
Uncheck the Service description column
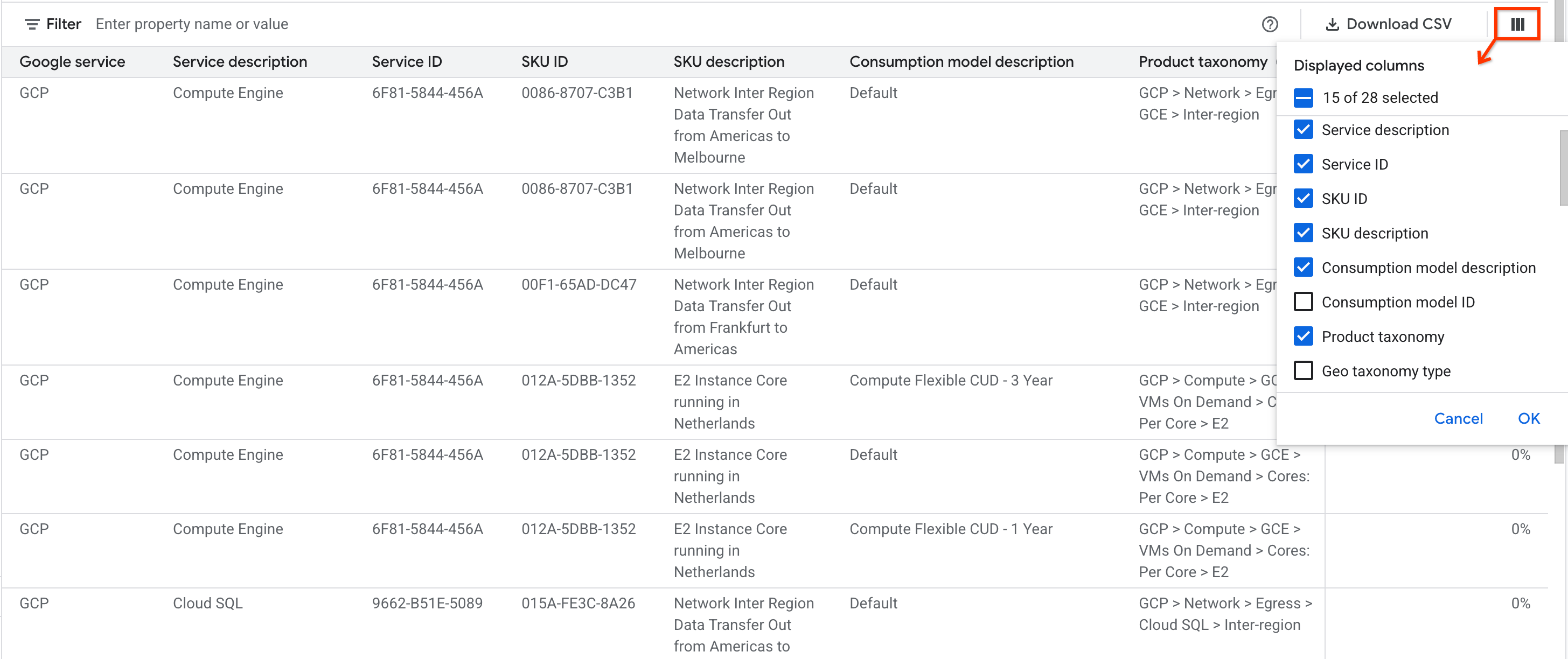pyautogui.click(x=1303, y=130)
